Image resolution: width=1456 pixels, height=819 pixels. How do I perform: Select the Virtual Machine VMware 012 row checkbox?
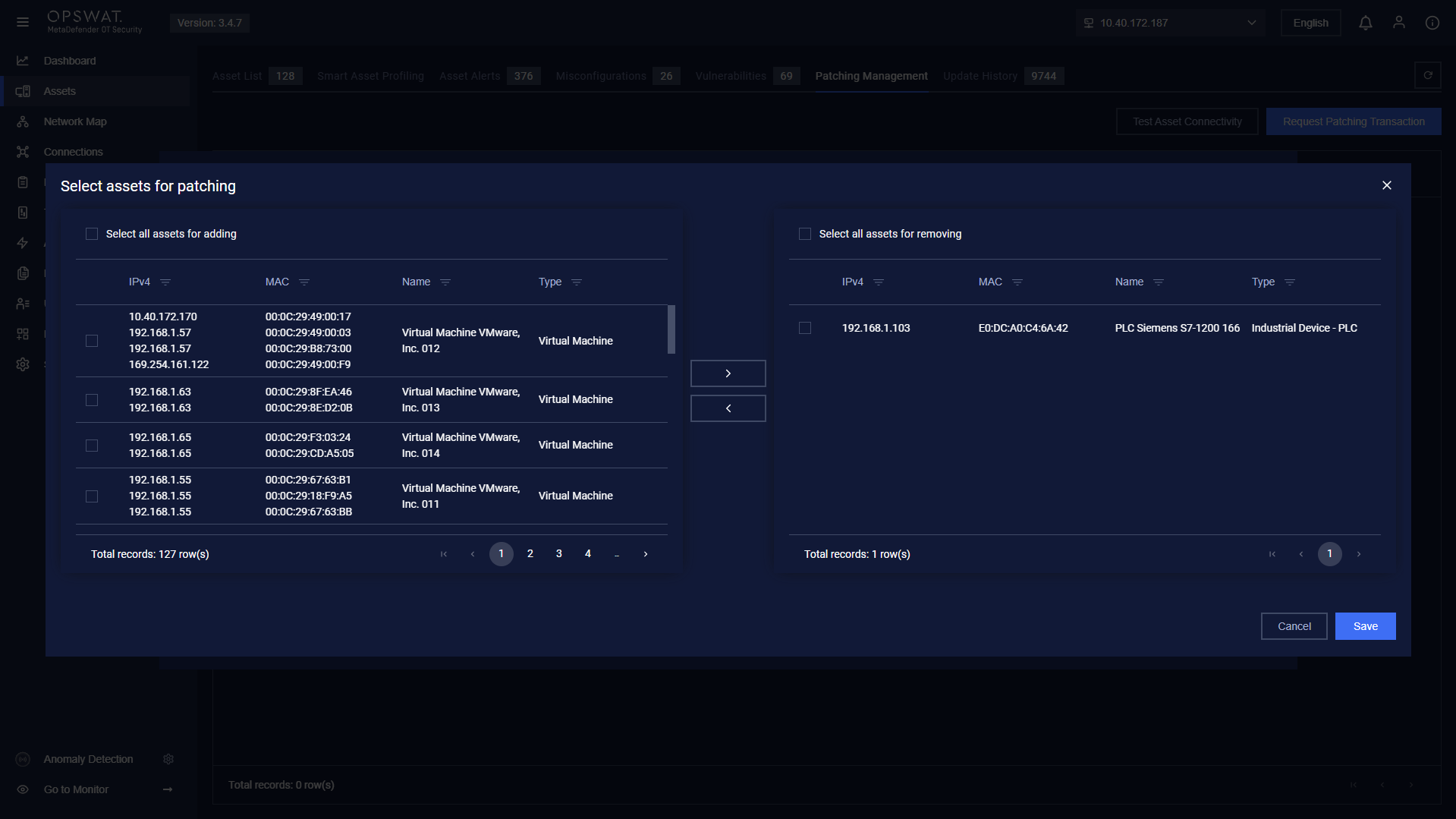tap(92, 341)
